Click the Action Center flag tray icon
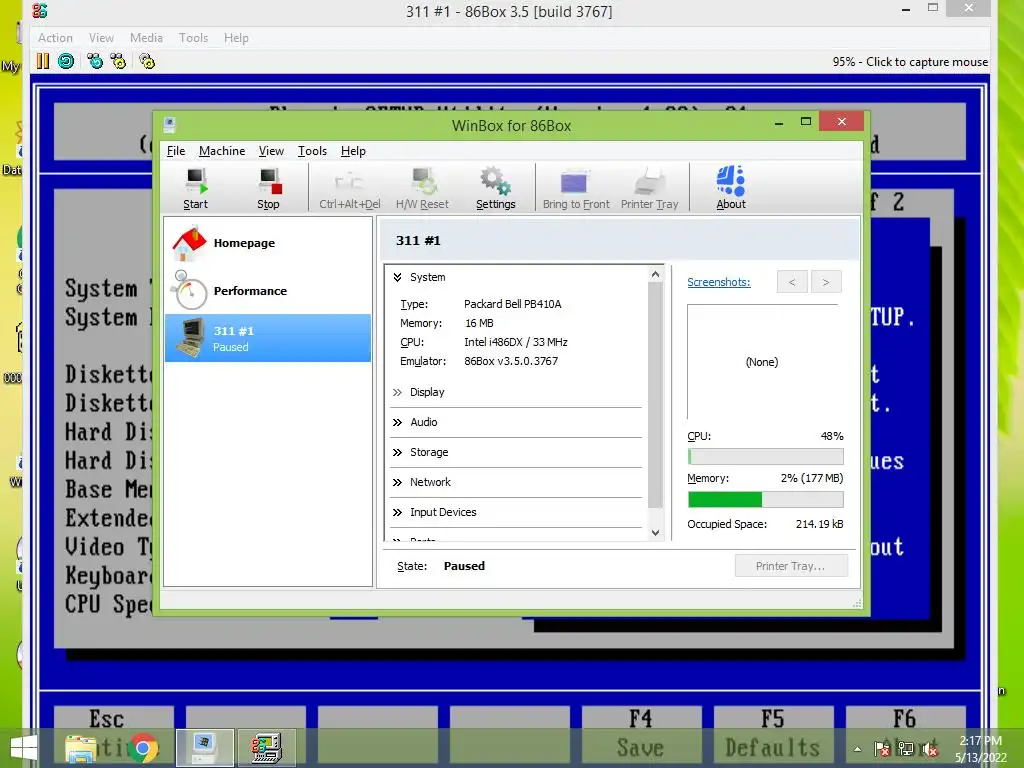 click(882, 749)
